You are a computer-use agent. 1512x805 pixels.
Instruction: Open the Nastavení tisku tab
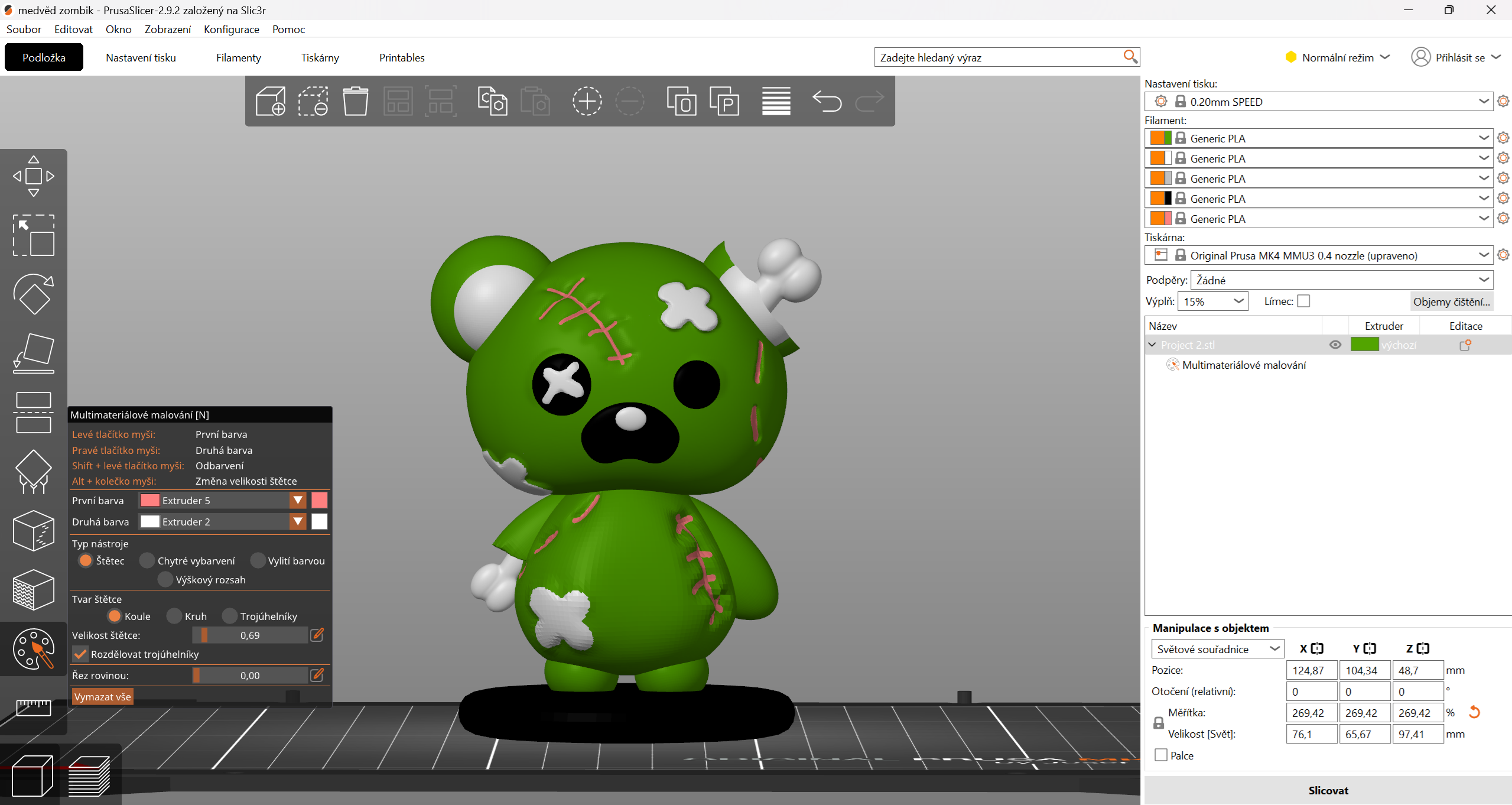(141, 57)
